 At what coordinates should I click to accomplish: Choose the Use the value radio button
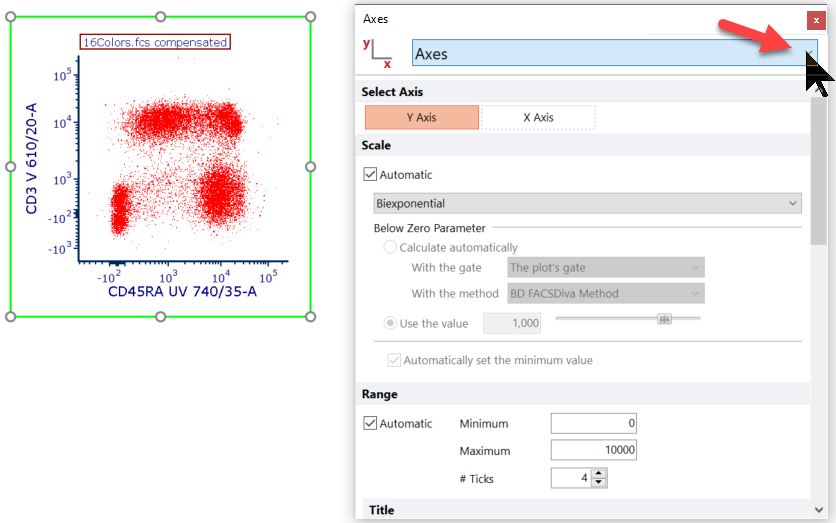point(390,323)
